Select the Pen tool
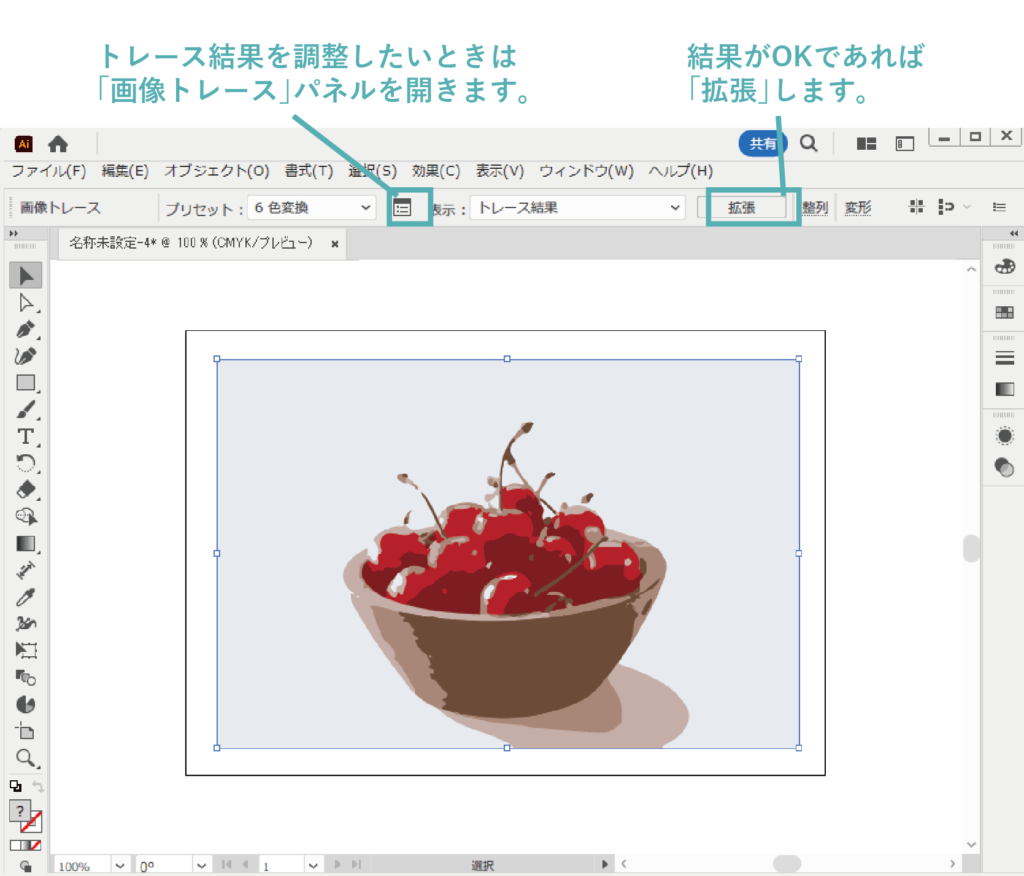1024x876 pixels. [x=25, y=331]
